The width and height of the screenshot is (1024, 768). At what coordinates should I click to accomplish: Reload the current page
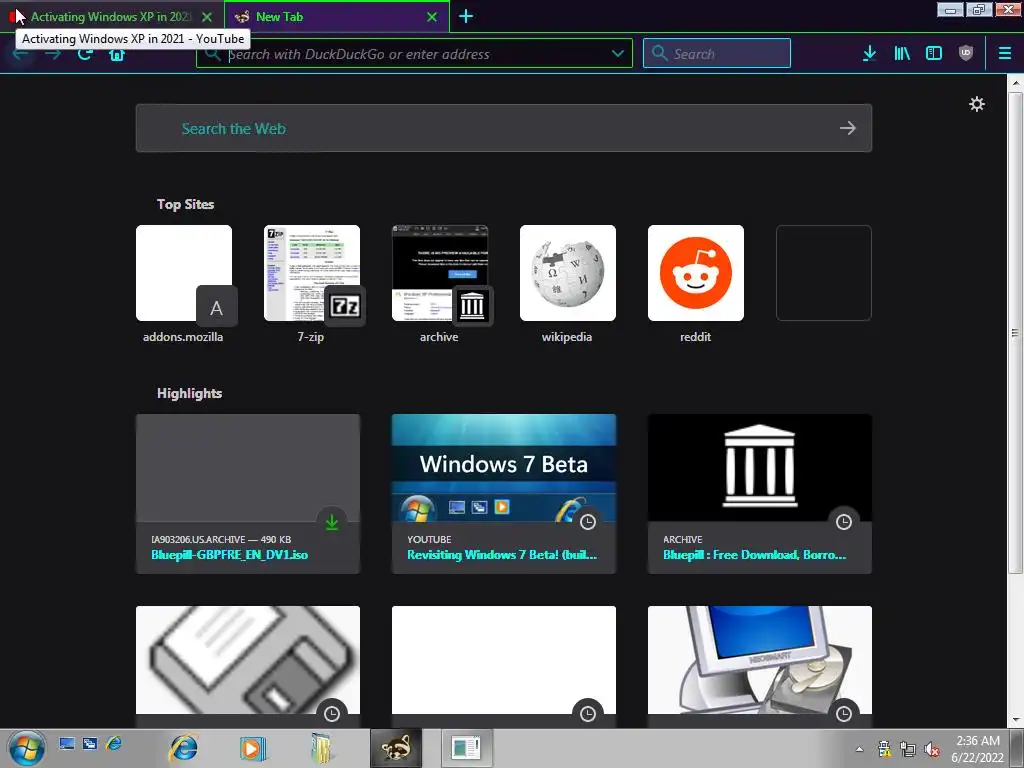[85, 54]
